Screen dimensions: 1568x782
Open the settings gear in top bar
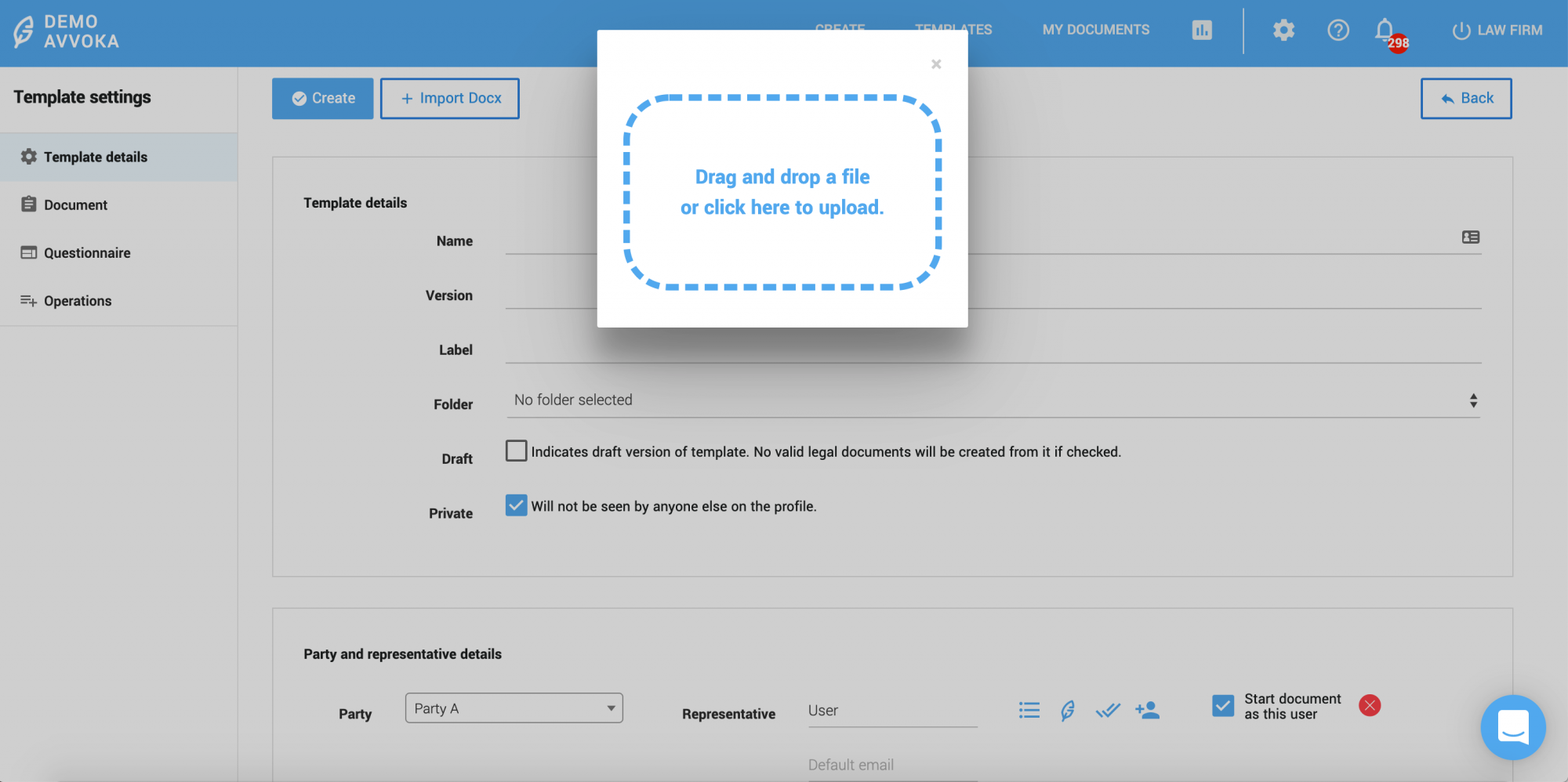1283,31
